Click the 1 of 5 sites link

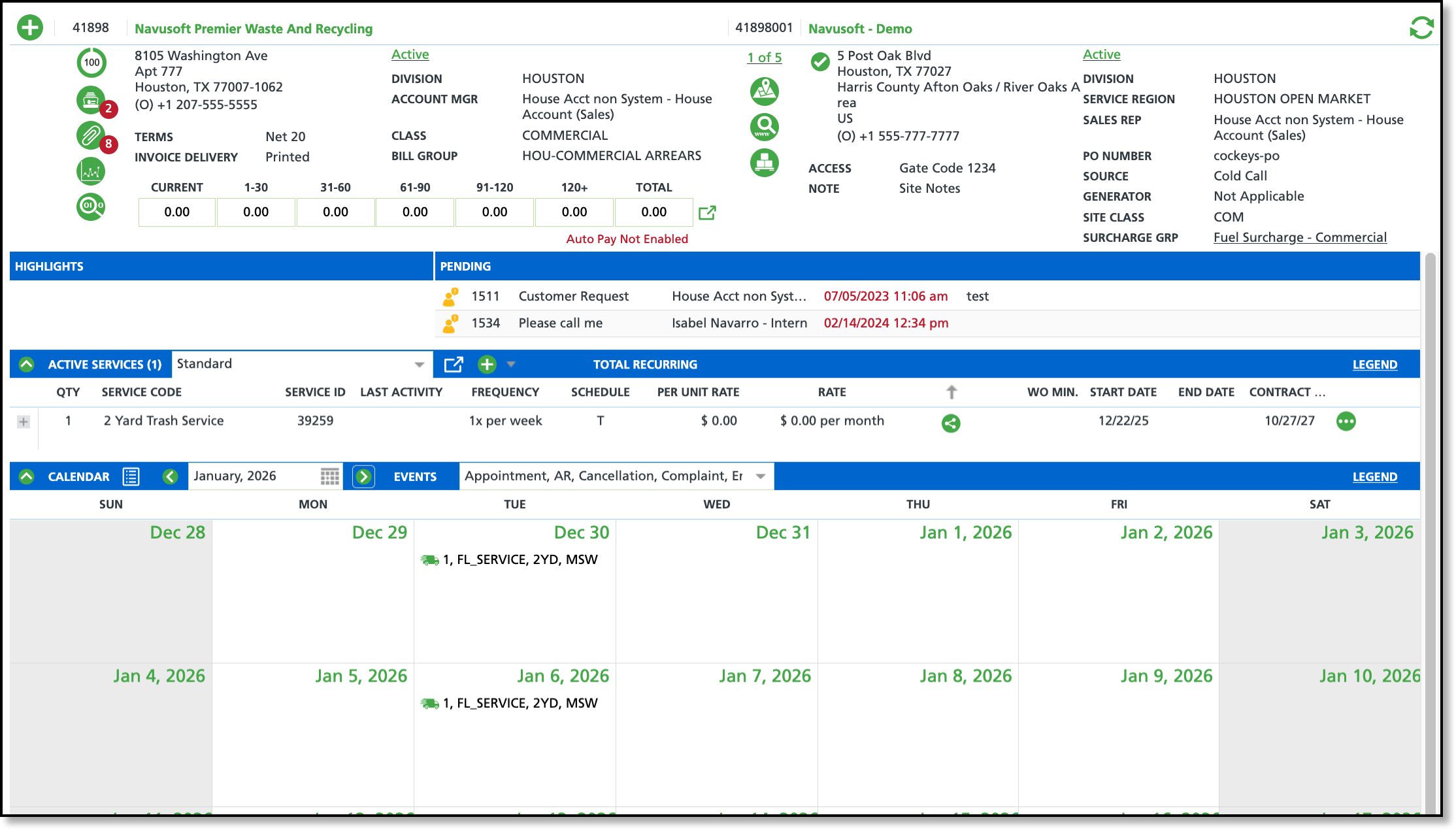click(x=764, y=58)
